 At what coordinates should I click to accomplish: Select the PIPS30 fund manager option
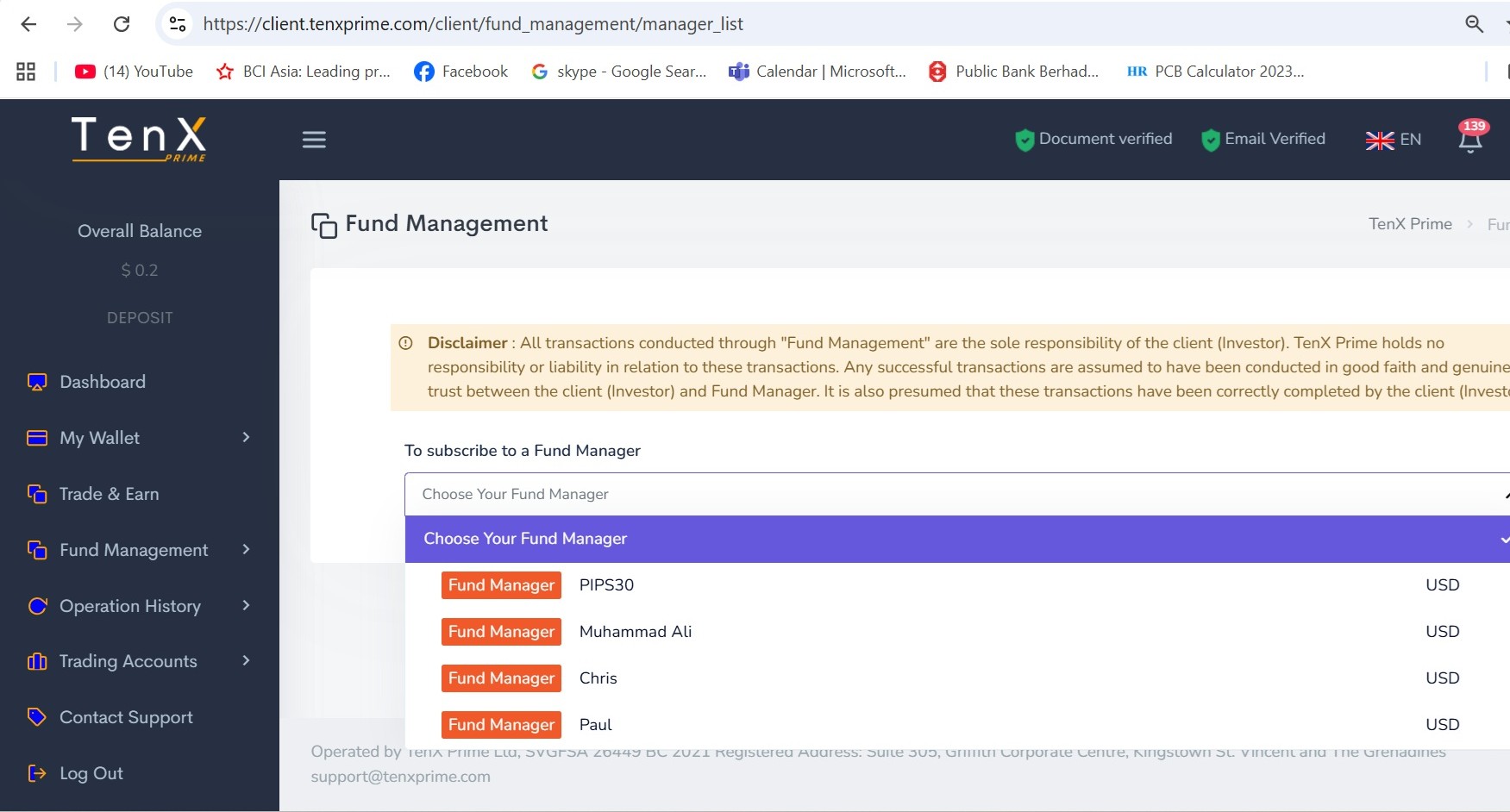[606, 585]
